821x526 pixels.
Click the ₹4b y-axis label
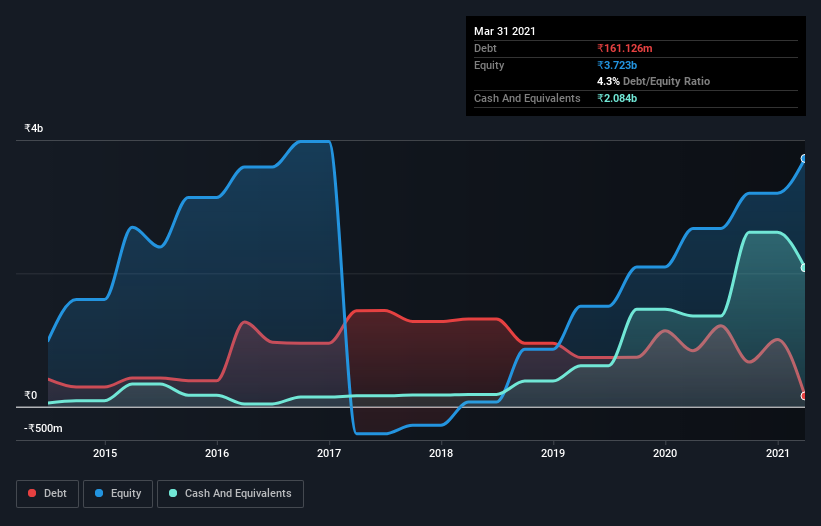pos(34,128)
